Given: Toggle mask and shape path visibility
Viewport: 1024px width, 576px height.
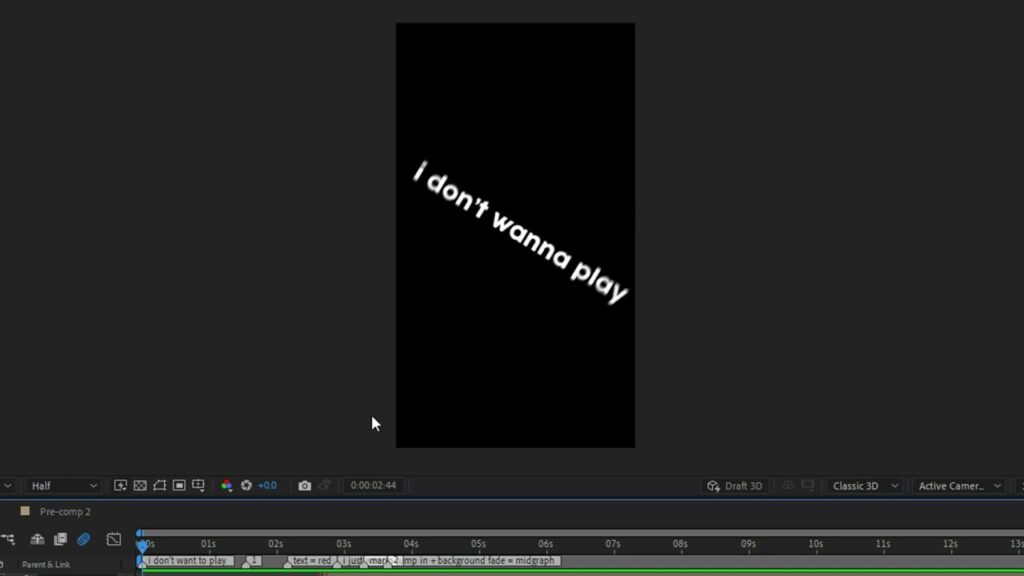Looking at the screenshot, I should point(159,486).
